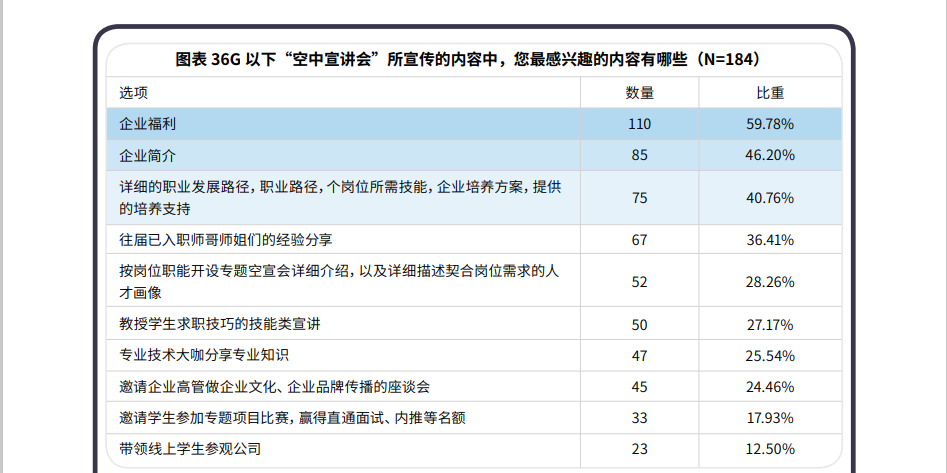Select the 选项 column header

(x=133, y=92)
